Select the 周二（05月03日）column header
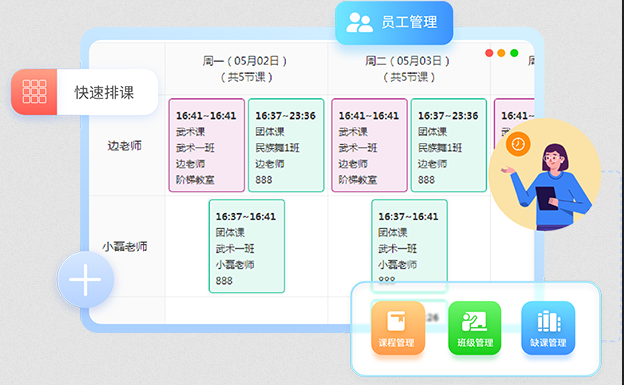The width and height of the screenshot is (624, 385). click(409, 68)
